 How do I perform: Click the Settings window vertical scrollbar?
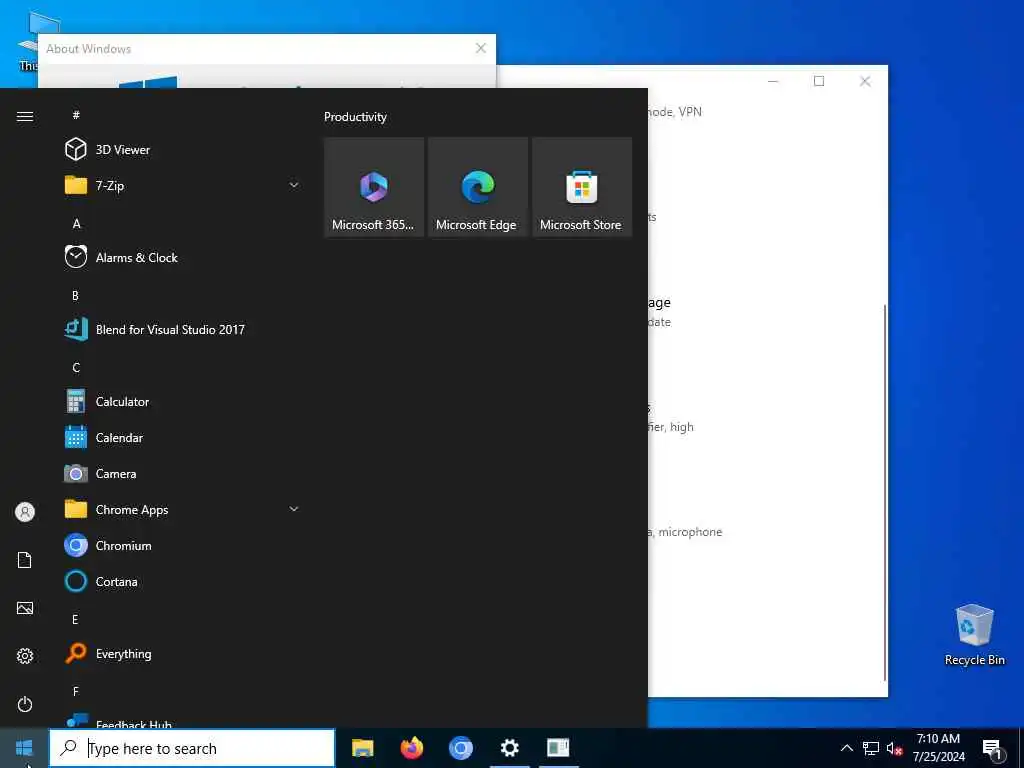point(885,491)
